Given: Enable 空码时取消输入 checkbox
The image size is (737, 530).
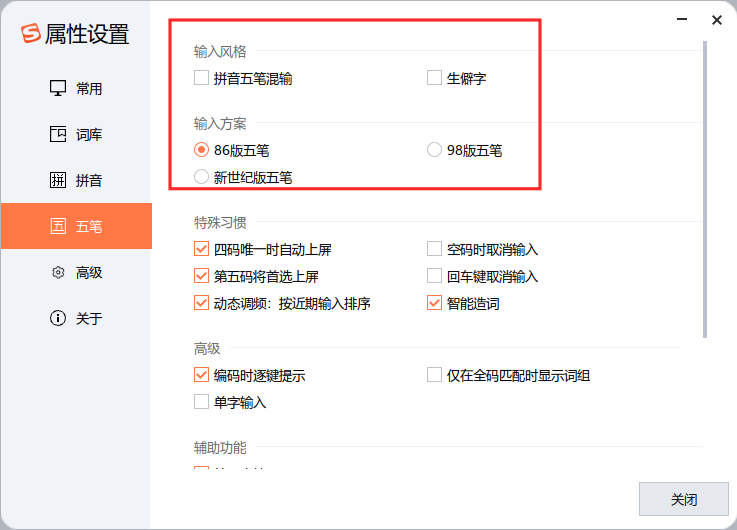Looking at the screenshot, I should [x=434, y=249].
